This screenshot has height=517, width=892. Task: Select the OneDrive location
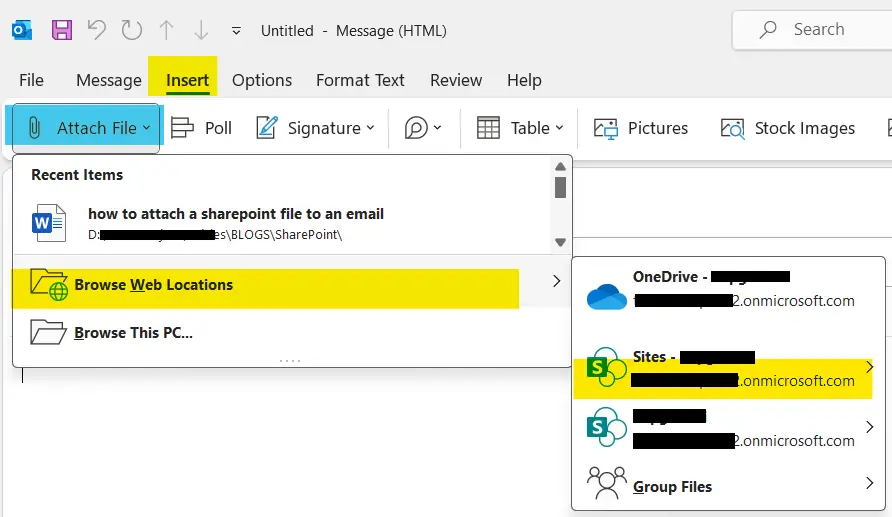coord(728,289)
